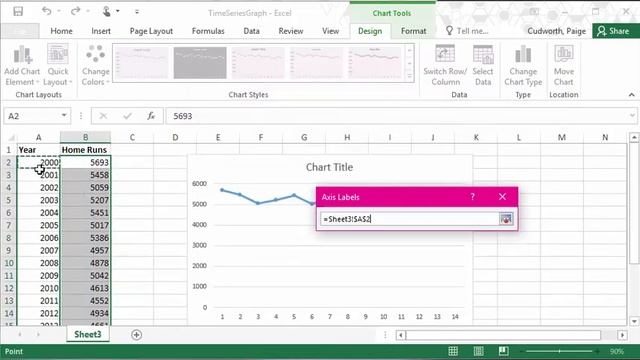This screenshot has height=360, width=640.
Task: Click the zoom slider handle
Action: click(x=560, y=351)
